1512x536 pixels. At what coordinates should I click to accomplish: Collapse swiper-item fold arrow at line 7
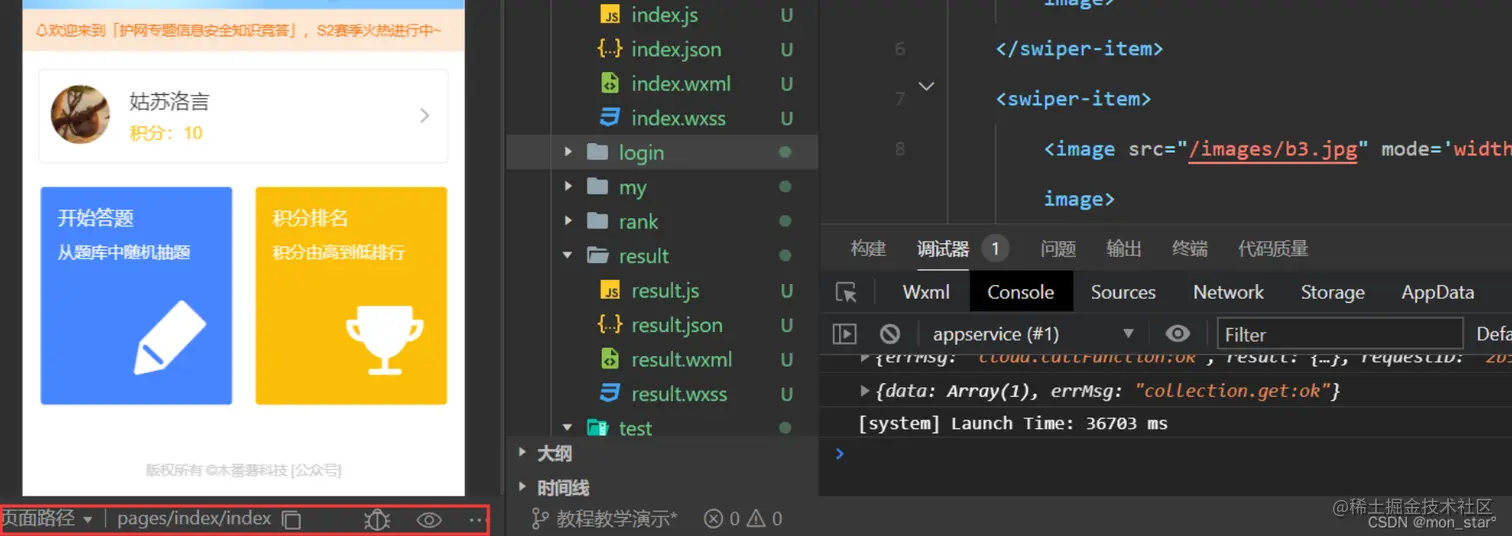point(926,87)
